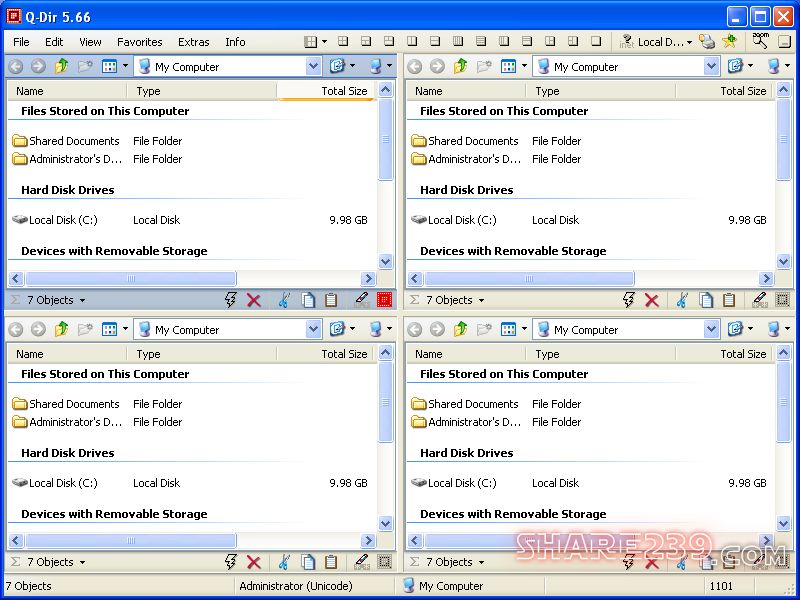Expand bottom-right pane My Computer address dropdown
Screen dimensions: 800x600
coord(711,330)
